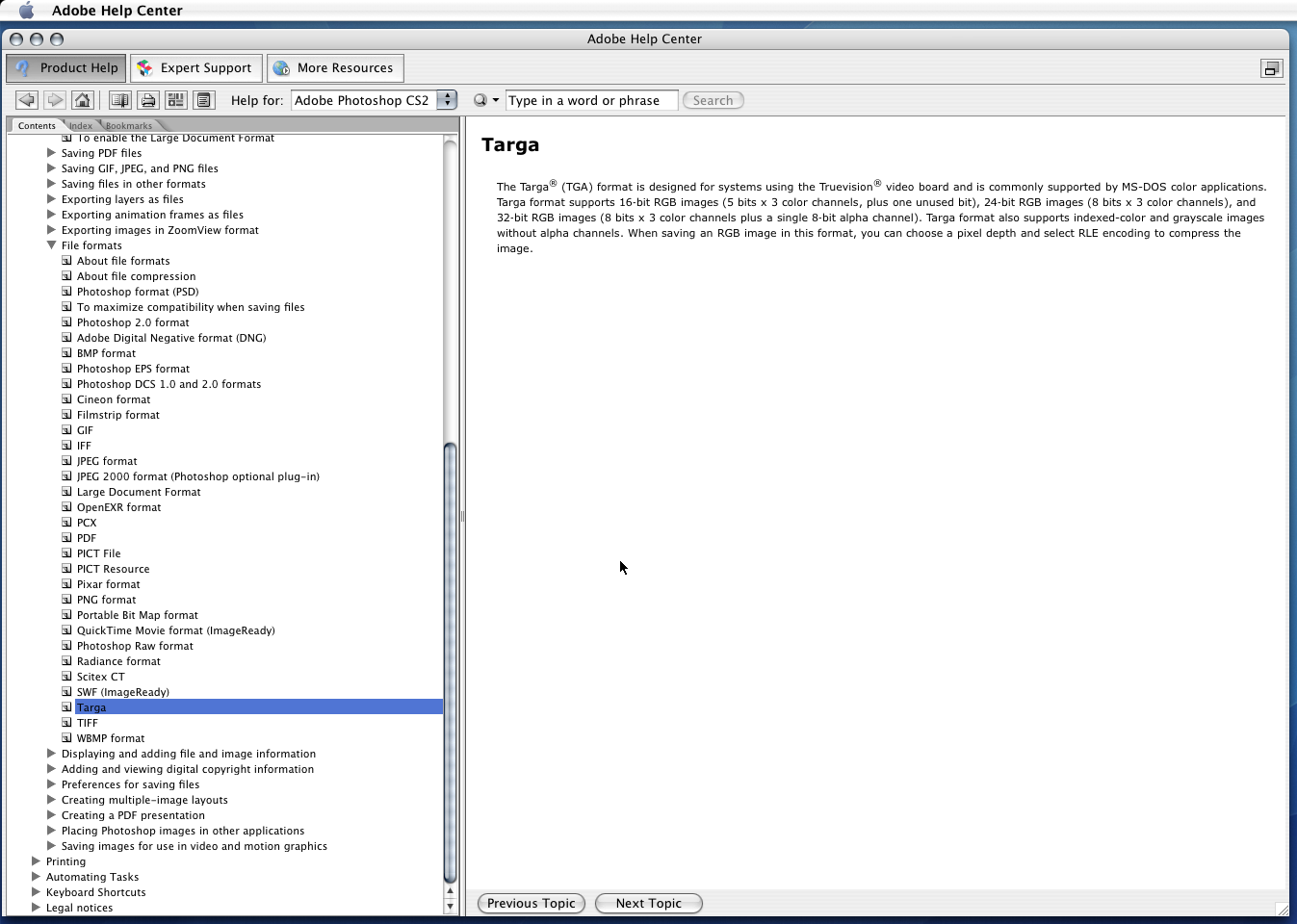Click the magnifying glass search icon
Viewport: 1297px width, 924px height.
coord(481,99)
